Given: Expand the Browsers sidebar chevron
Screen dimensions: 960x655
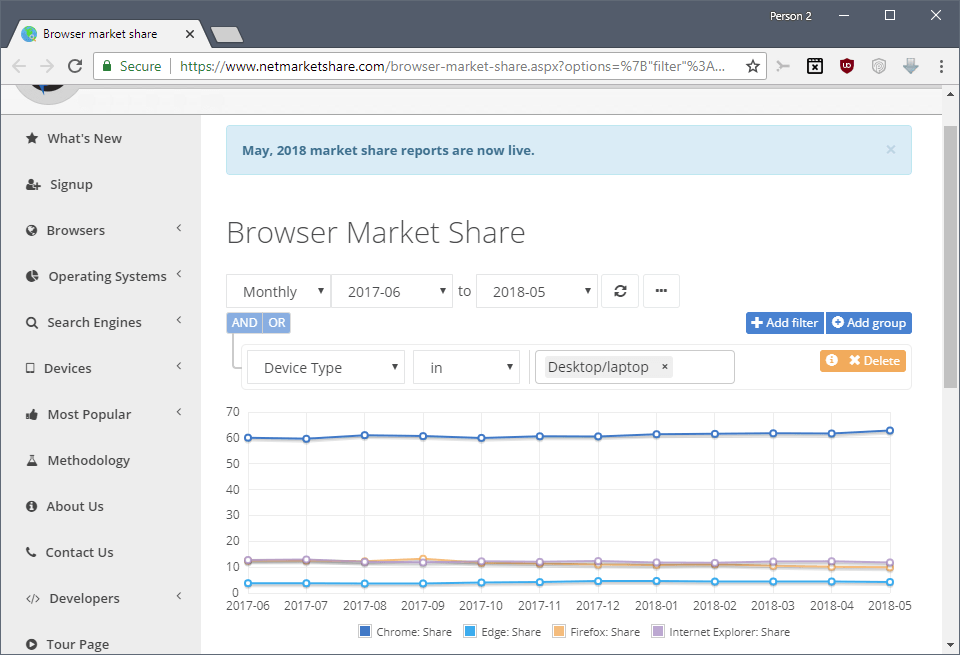Looking at the screenshot, I should (x=179, y=228).
